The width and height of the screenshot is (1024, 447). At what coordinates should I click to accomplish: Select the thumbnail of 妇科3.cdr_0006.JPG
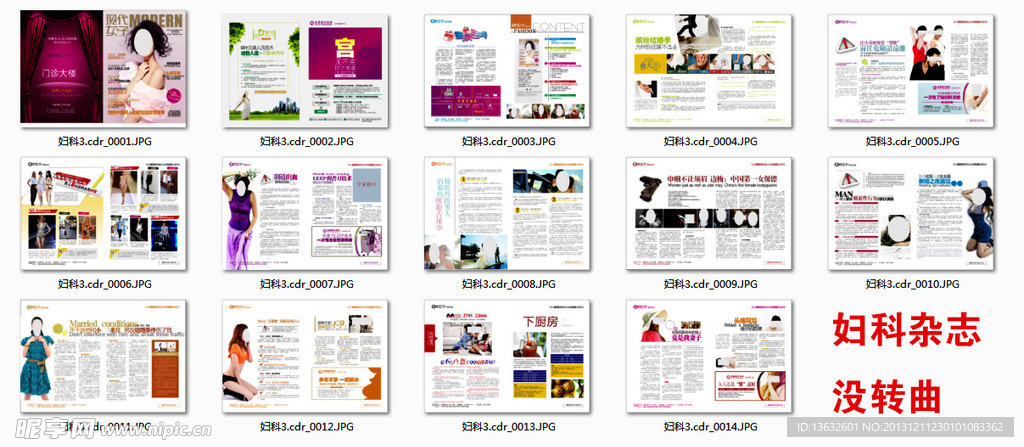103,213
